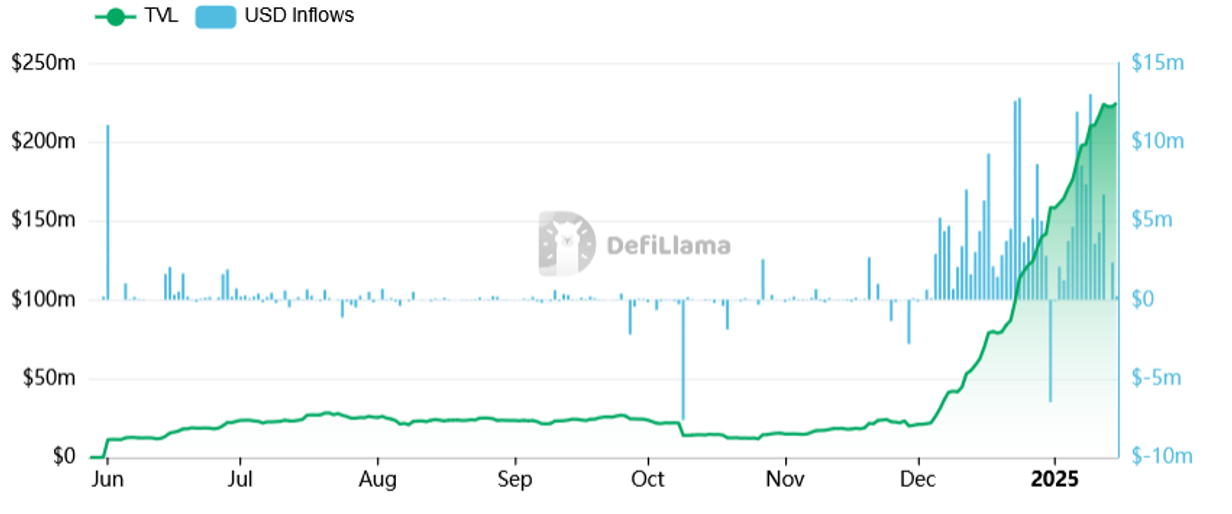1232x514 pixels.
Task: Click the DefiLlama watermark text
Action: (x=668, y=246)
